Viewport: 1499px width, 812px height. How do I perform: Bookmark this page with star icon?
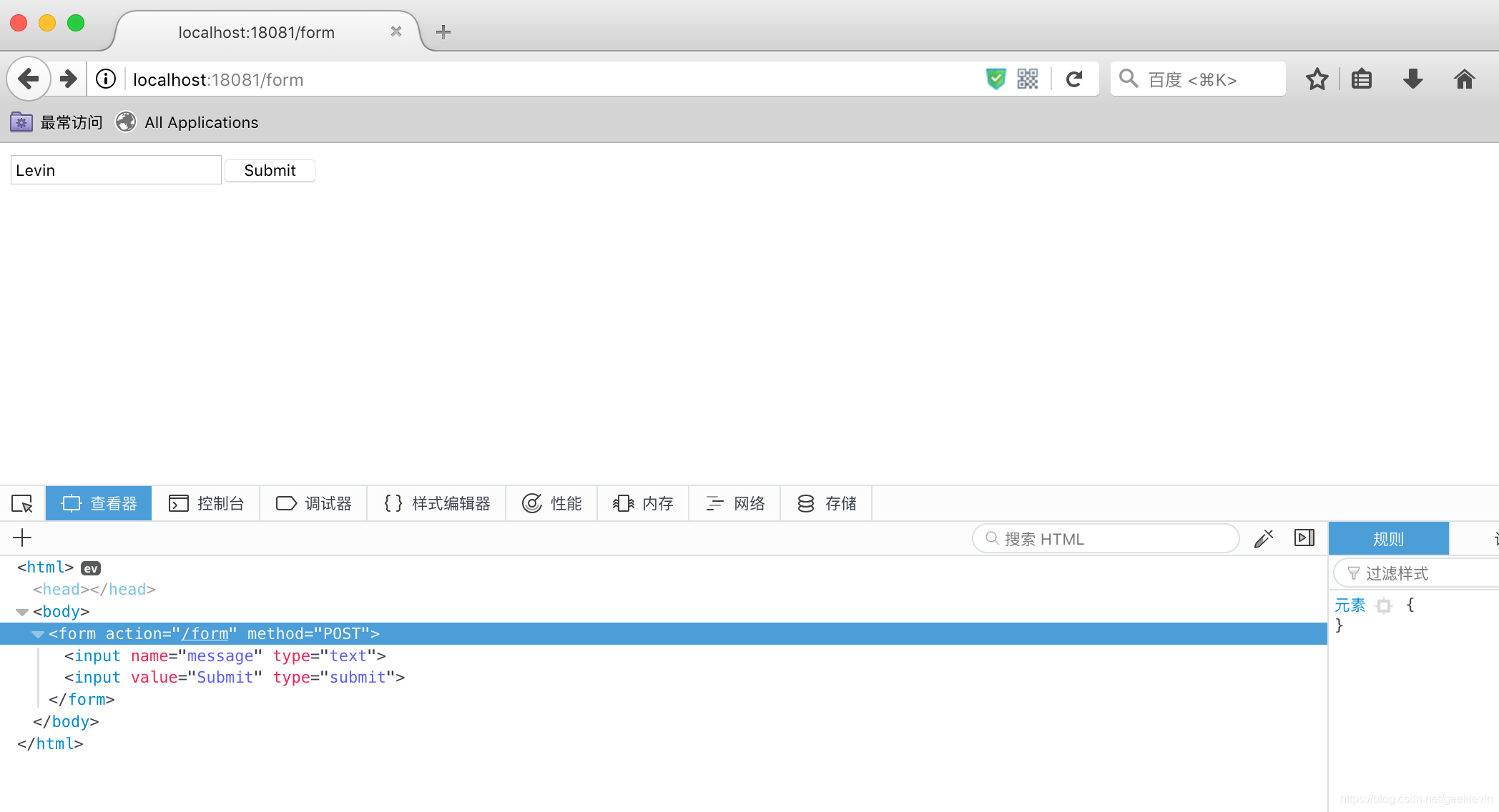(x=1317, y=79)
